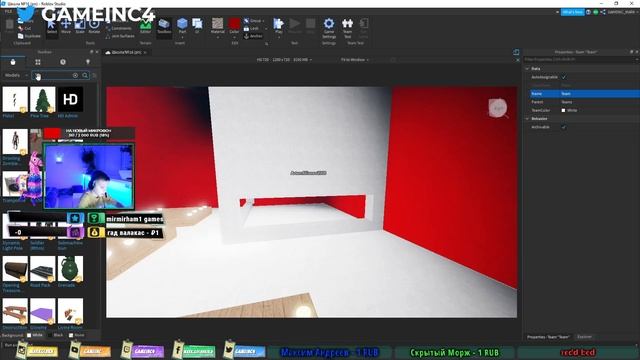Start Team Test
Screen dimensions: 640x360
(x=347, y=28)
